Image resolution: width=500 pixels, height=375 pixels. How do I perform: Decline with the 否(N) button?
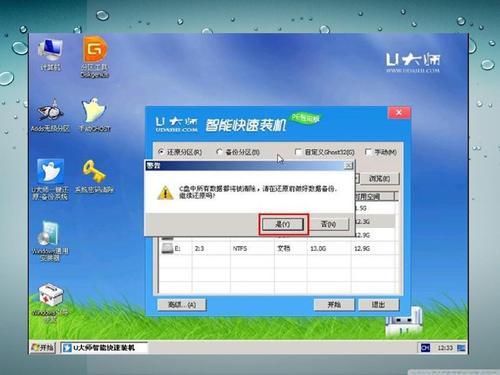(x=328, y=224)
